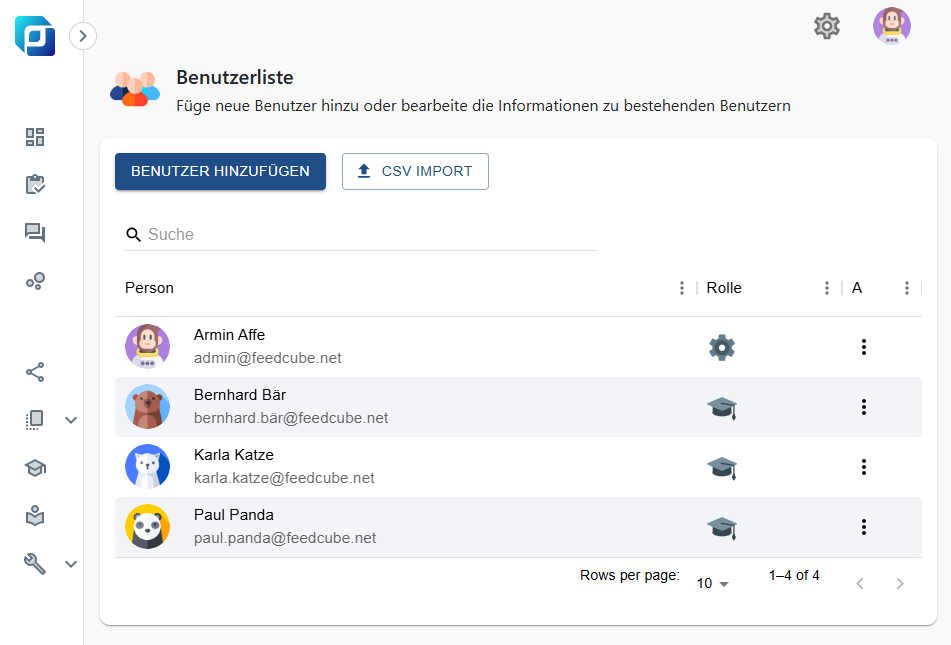
Task: Expand the sidebar with chevron button
Action: 83,36
